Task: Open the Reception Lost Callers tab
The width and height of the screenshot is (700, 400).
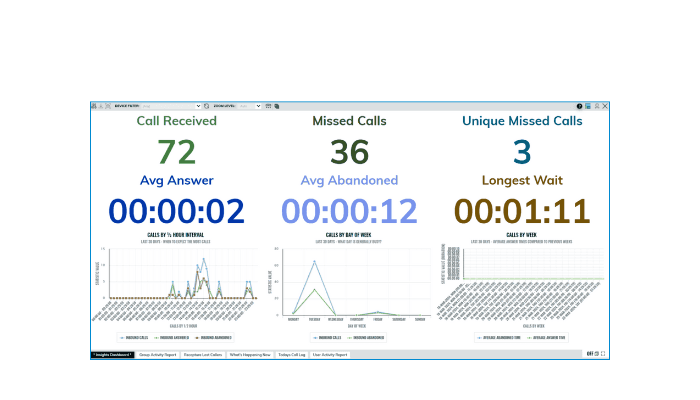Action: pyautogui.click(x=203, y=354)
